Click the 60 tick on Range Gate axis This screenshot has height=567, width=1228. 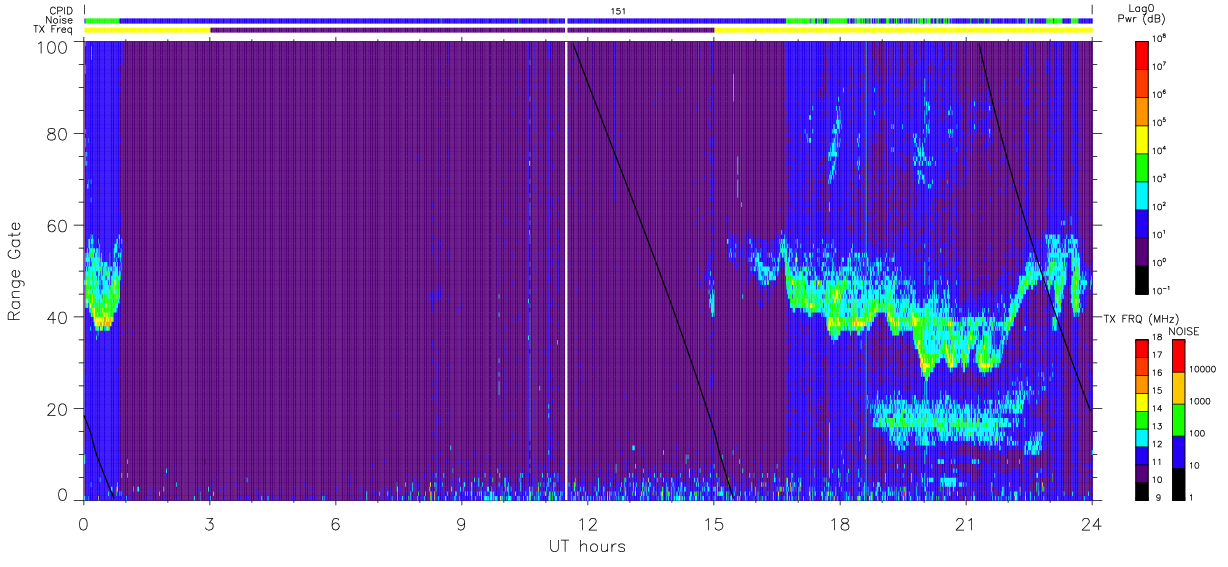click(58, 226)
